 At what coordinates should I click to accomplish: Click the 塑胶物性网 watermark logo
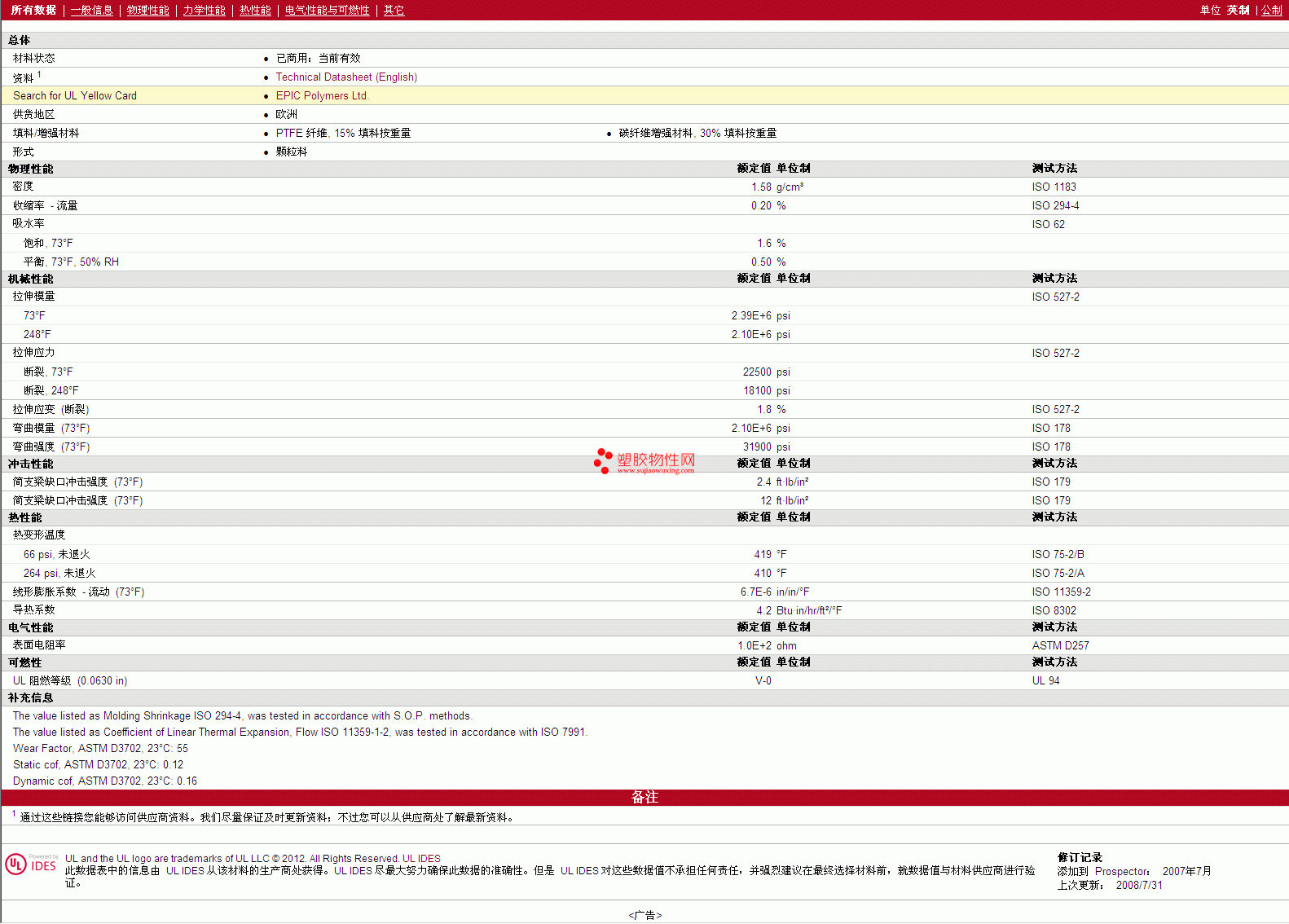coord(645,461)
